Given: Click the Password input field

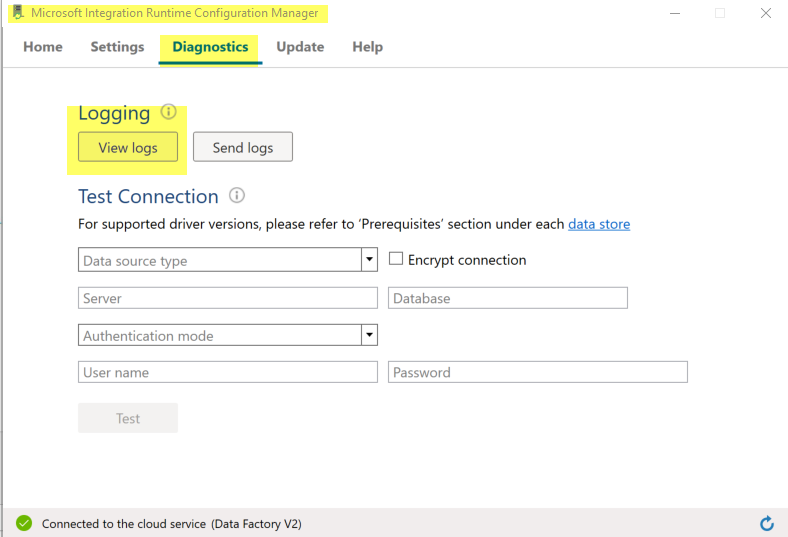Looking at the screenshot, I should pyautogui.click(x=538, y=372).
